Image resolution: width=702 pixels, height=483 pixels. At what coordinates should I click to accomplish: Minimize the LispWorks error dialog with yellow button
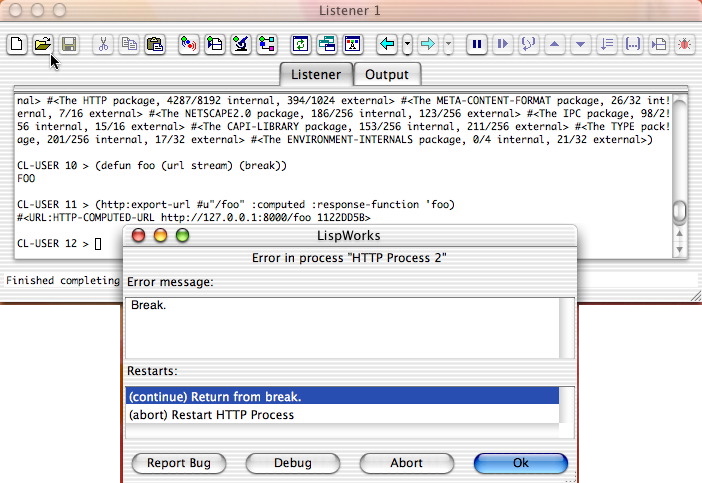pyautogui.click(x=160, y=235)
